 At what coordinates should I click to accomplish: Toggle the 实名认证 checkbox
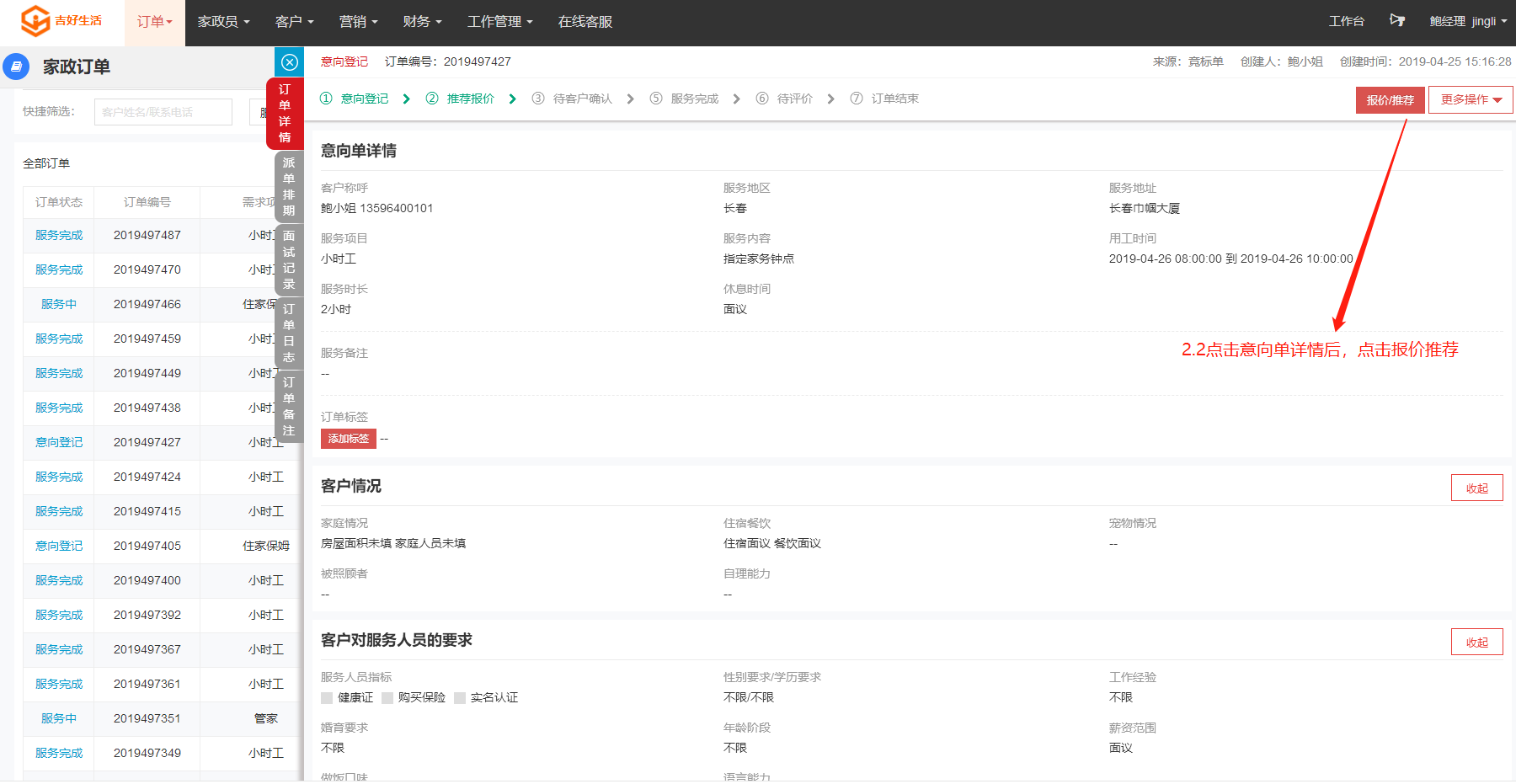[x=460, y=698]
